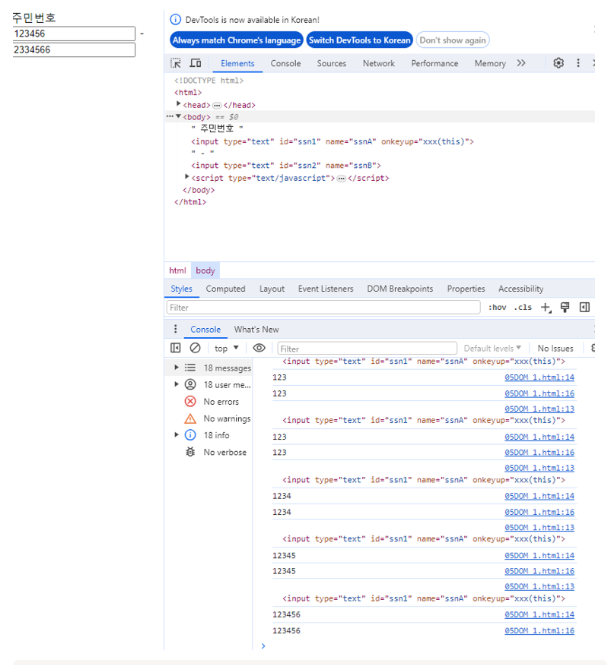This screenshot has height=665, width=607.
Task: Toggle :hov element state
Action: [497, 307]
